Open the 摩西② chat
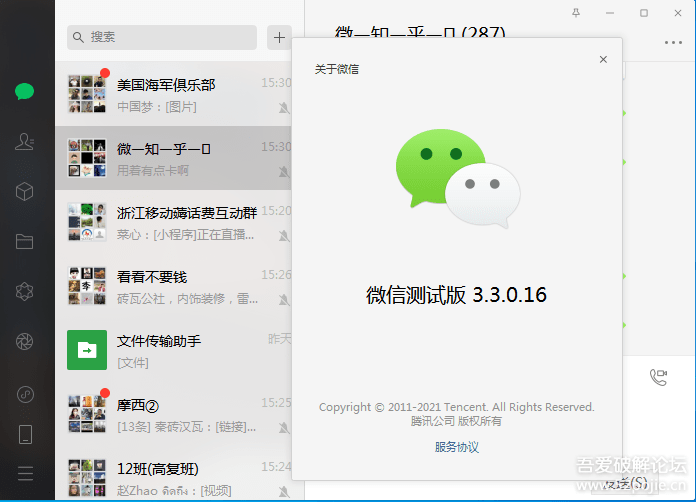The height and width of the screenshot is (502, 696). click(173, 414)
